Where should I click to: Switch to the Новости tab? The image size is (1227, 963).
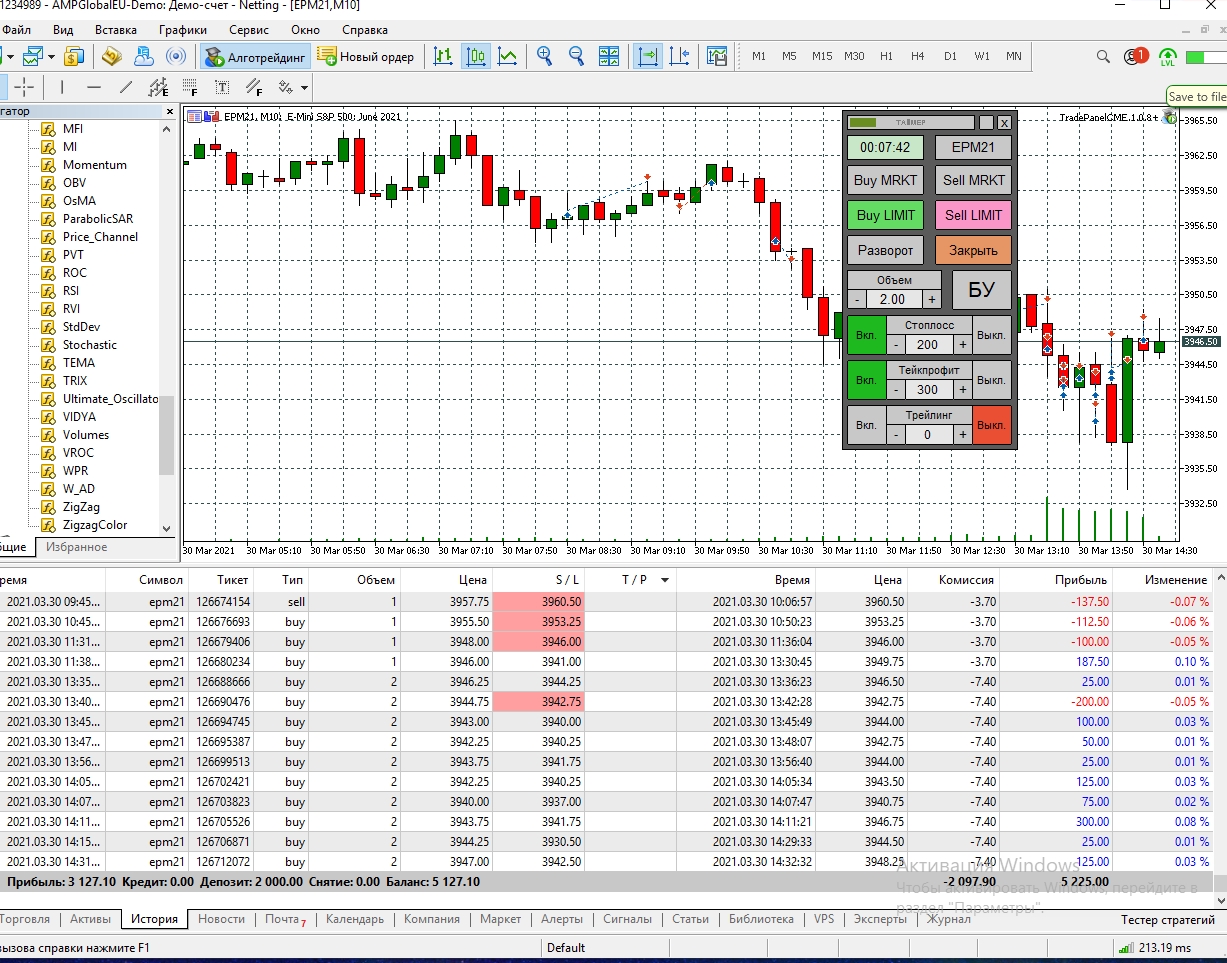coord(221,919)
